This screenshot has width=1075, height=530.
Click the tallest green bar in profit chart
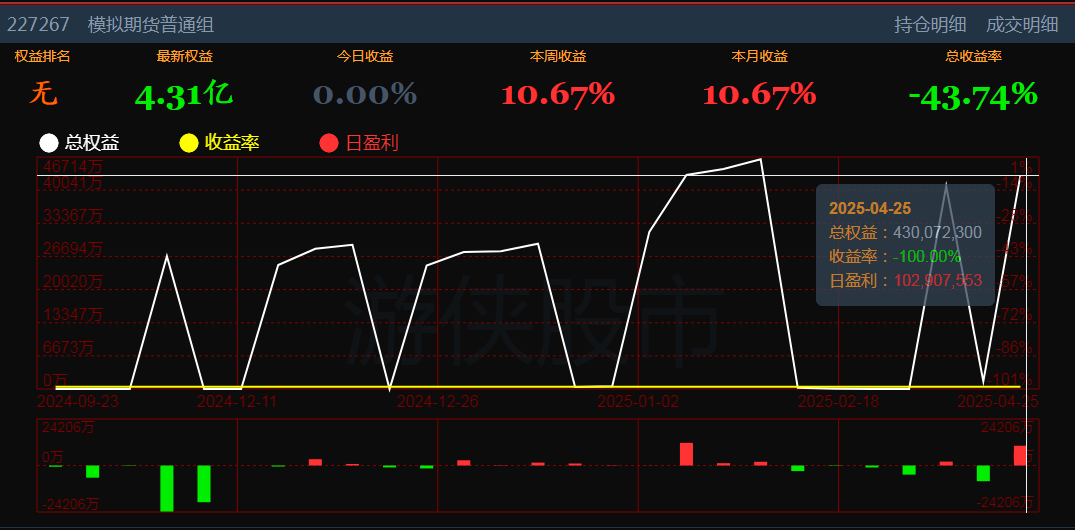point(167,487)
